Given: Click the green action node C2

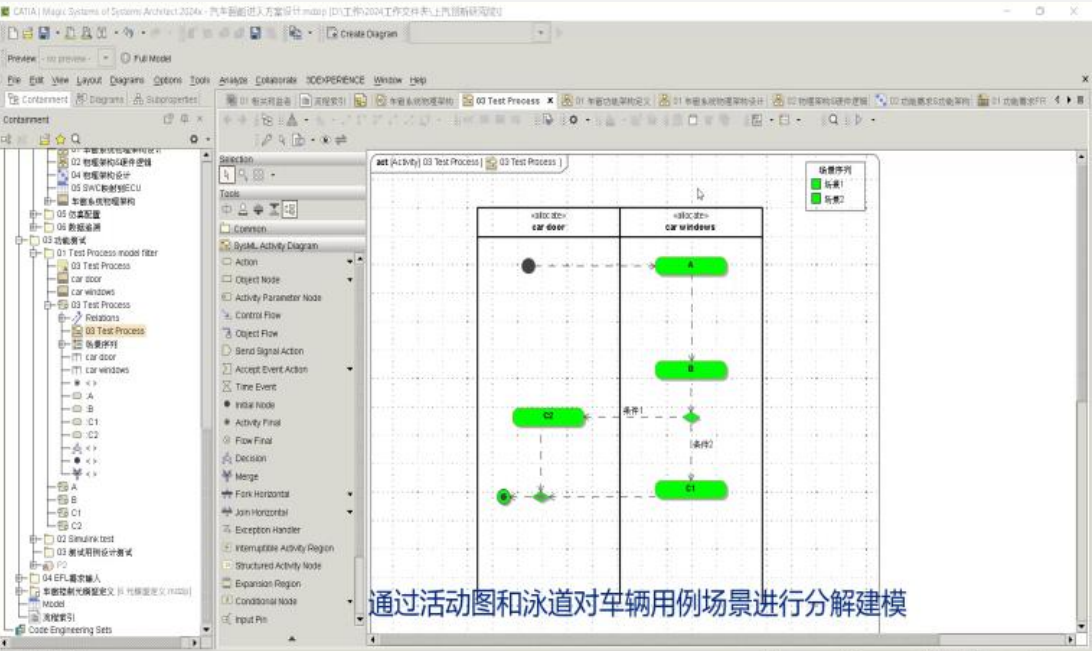Looking at the screenshot, I should point(548,417).
